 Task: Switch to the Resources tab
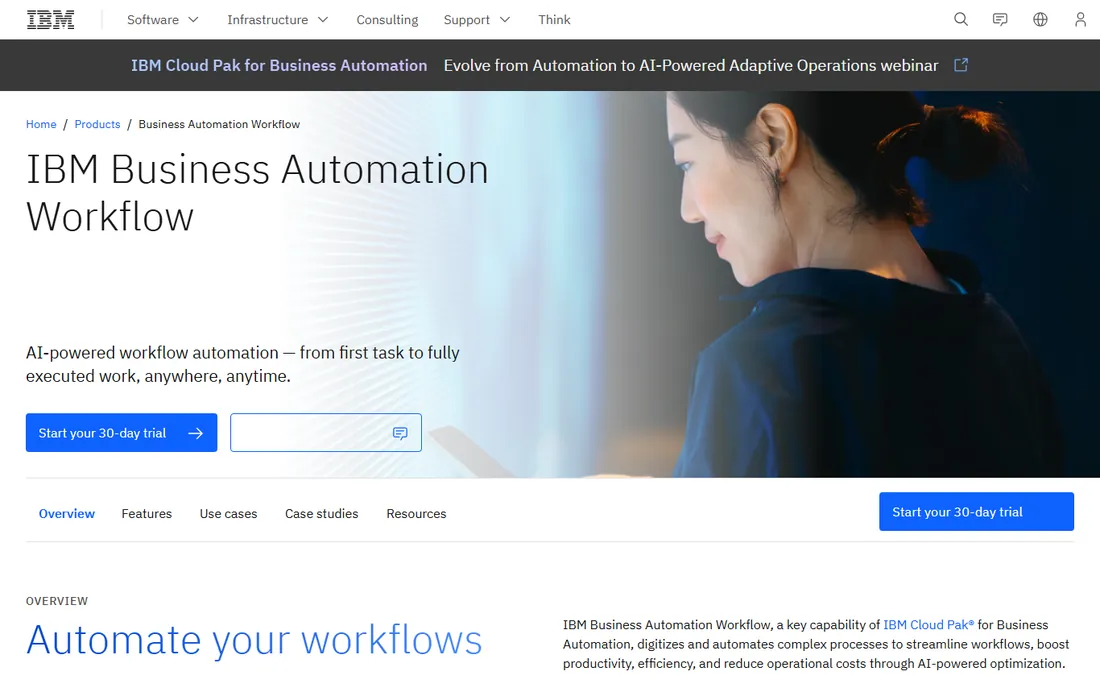coord(416,513)
